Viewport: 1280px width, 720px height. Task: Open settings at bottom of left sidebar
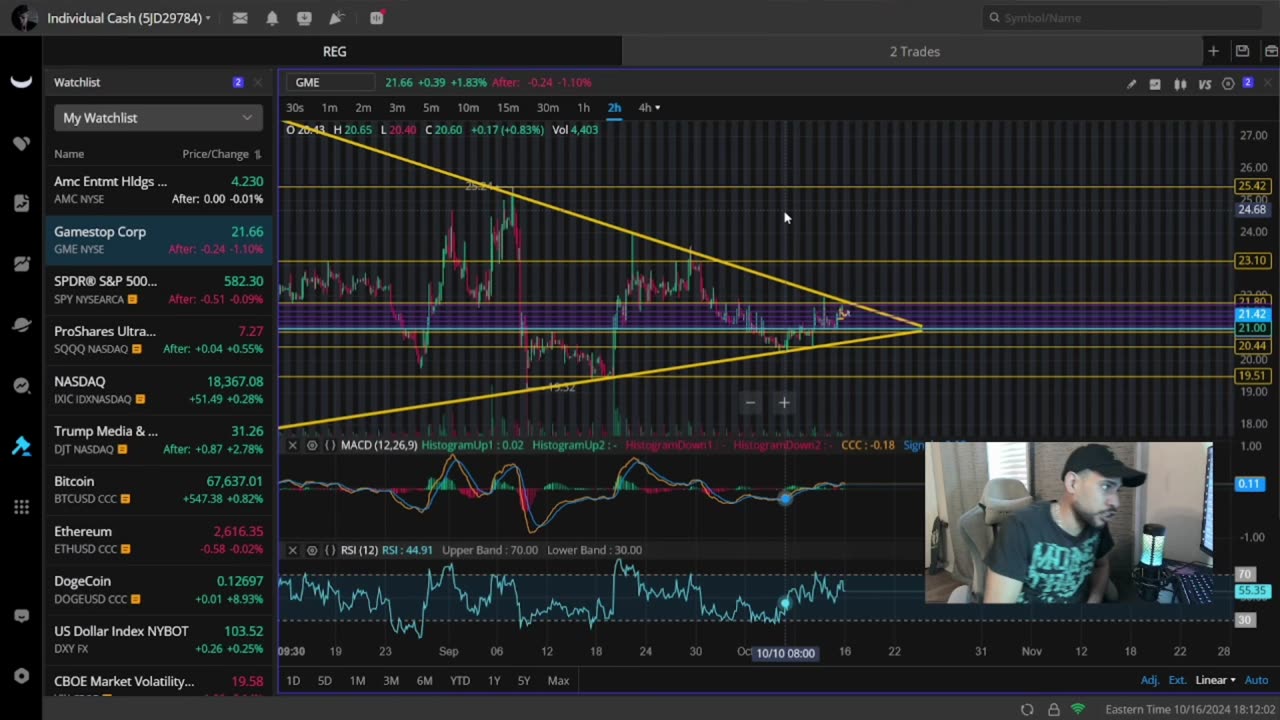(21, 676)
